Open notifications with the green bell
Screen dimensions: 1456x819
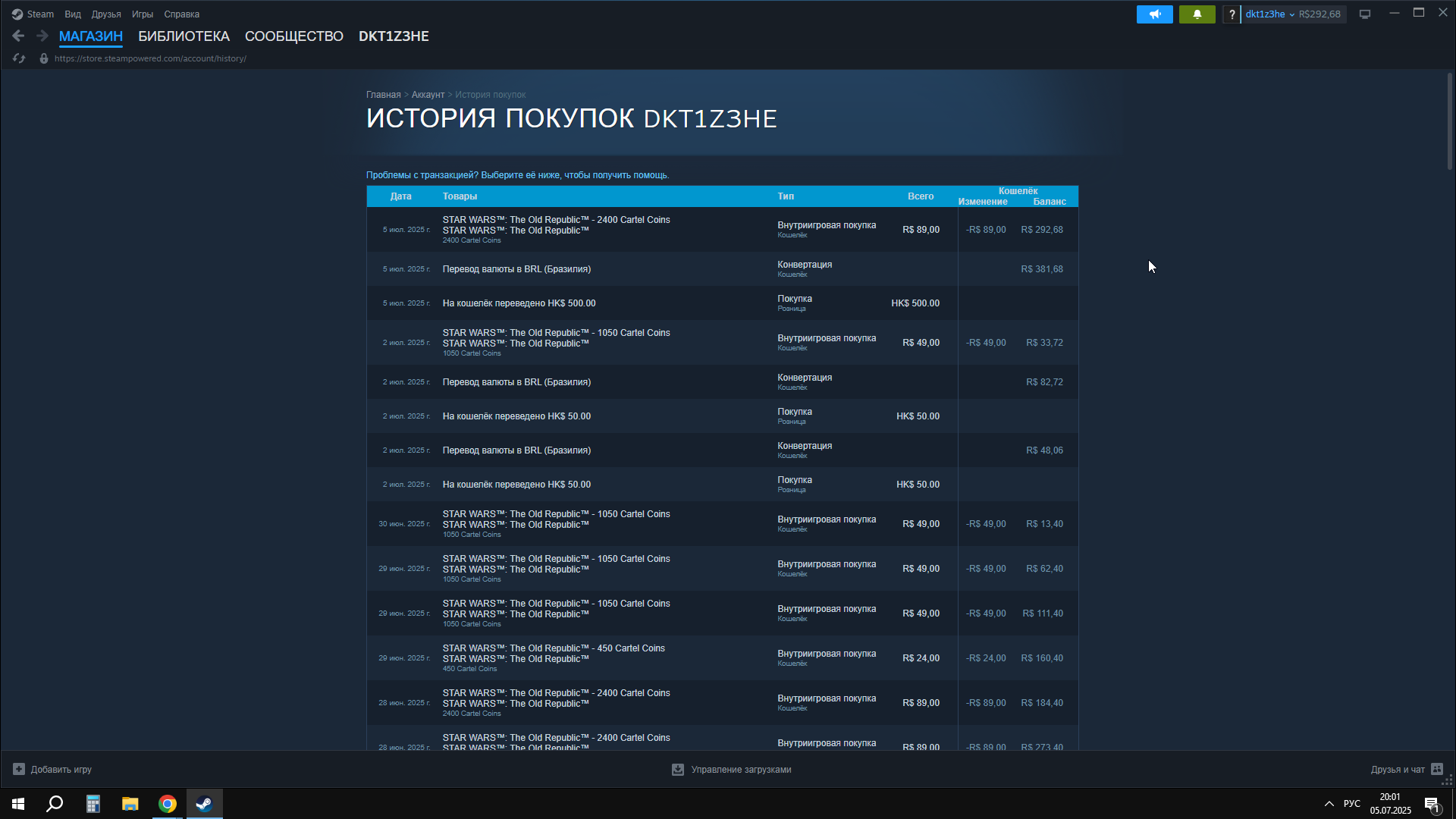pos(1197,14)
